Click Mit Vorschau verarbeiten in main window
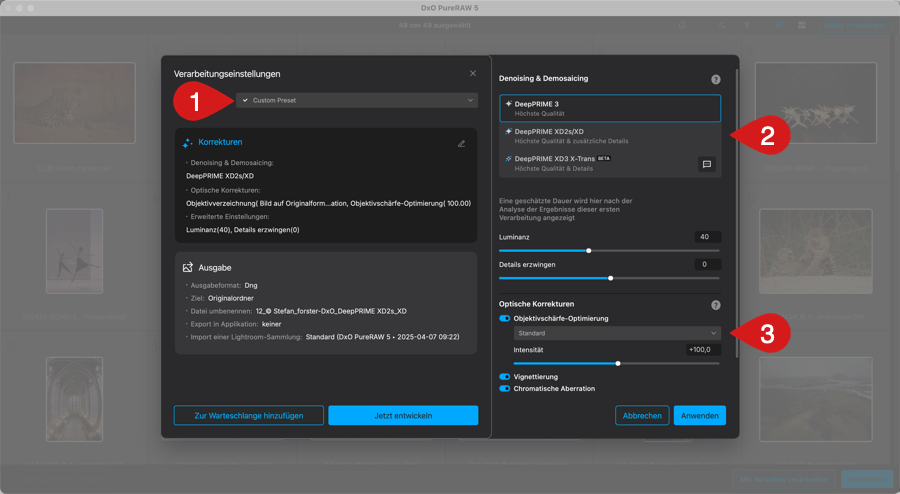This screenshot has width=900, height=494. pyautogui.click(x=784, y=479)
